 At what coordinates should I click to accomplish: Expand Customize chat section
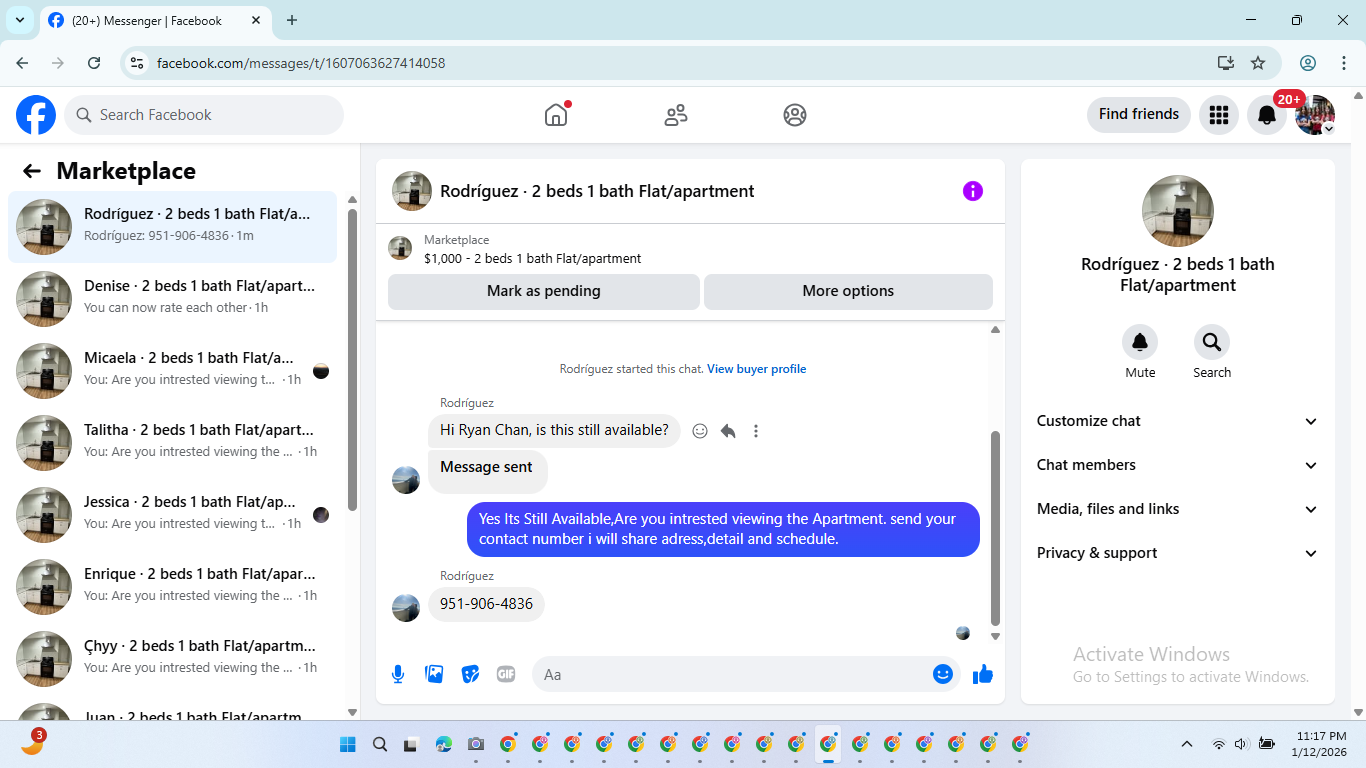(1177, 421)
